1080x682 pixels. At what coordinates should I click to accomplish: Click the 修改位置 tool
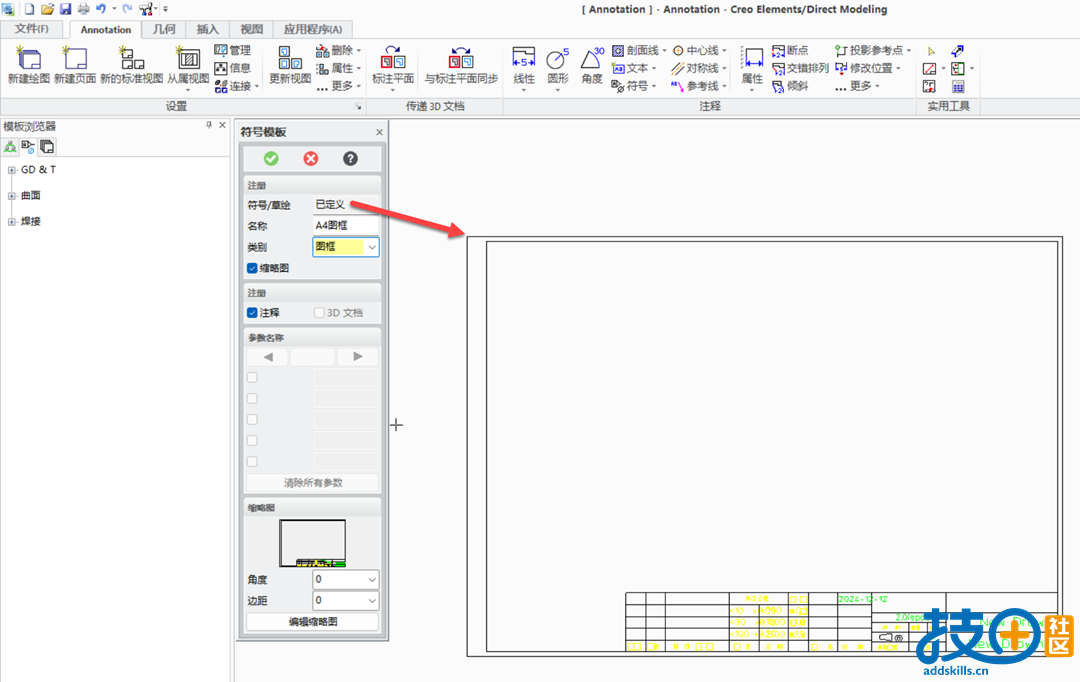(864, 68)
